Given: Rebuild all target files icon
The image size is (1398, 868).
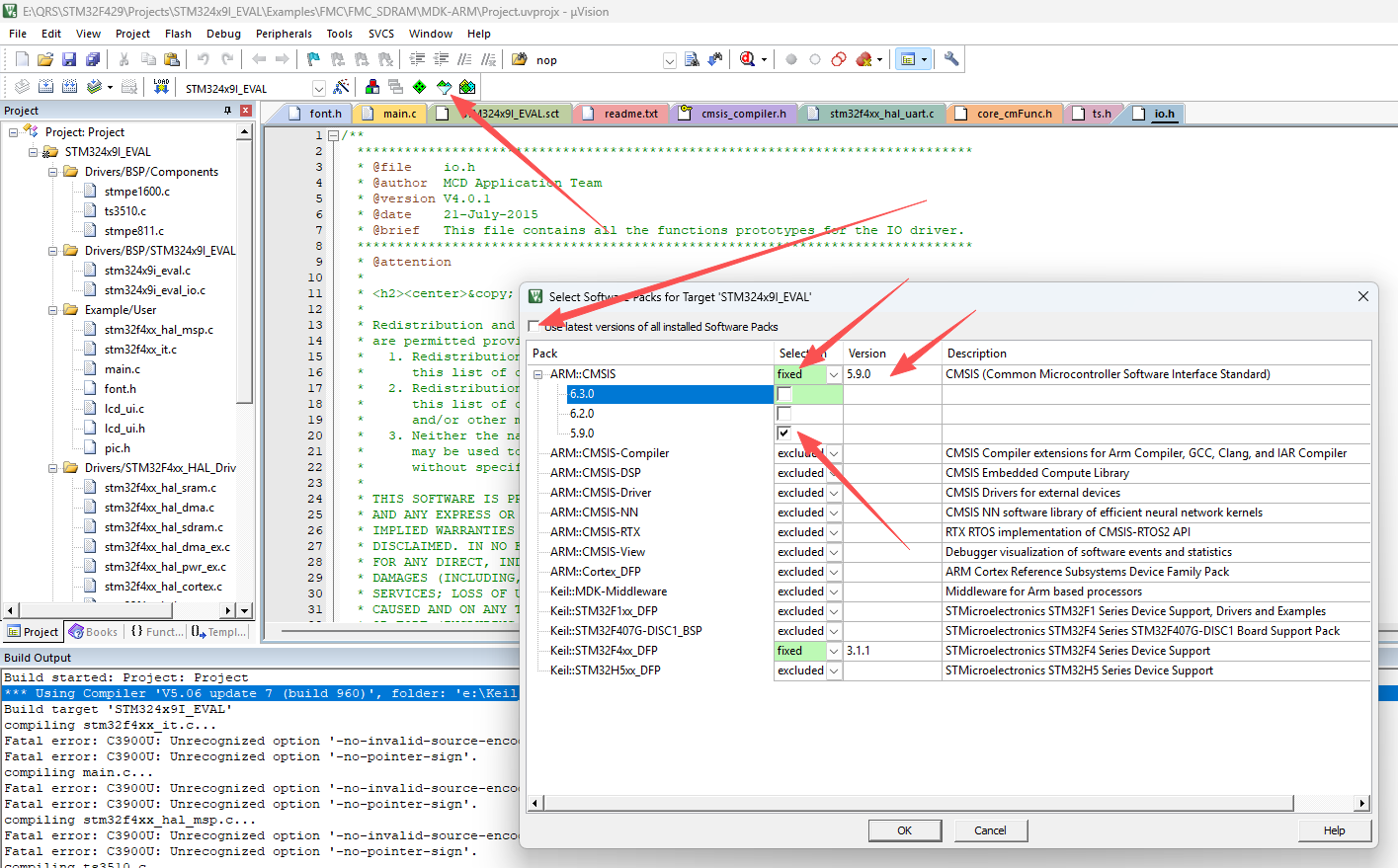Looking at the screenshot, I should [70, 87].
